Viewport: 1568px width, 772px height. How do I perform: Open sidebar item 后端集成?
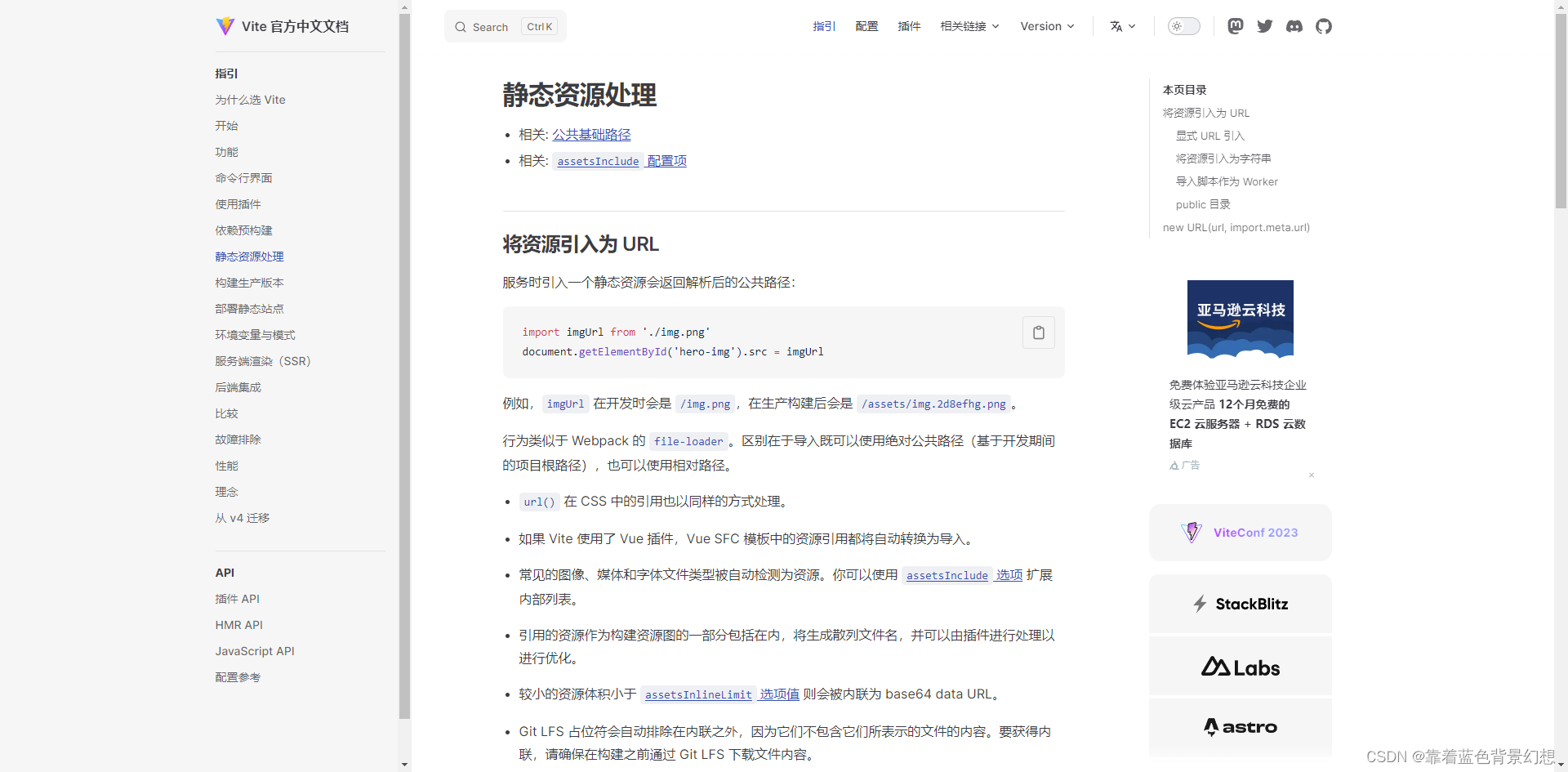pyautogui.click(x=238, y=387)
